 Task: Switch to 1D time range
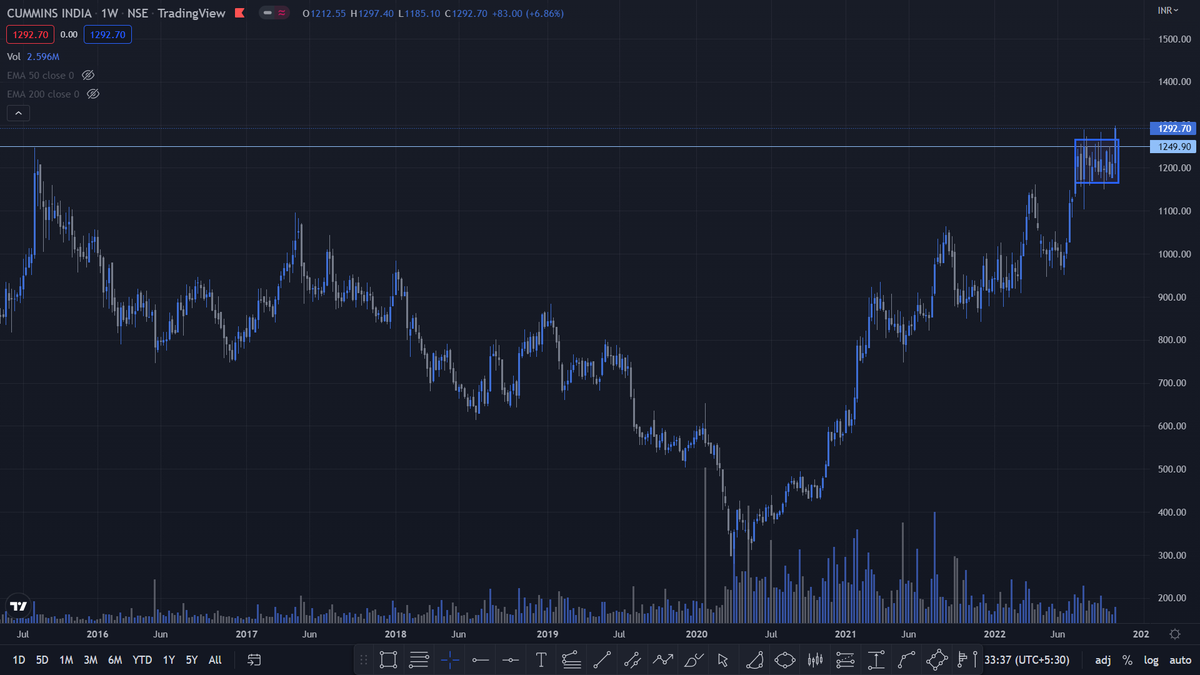(x=19, y=660)
